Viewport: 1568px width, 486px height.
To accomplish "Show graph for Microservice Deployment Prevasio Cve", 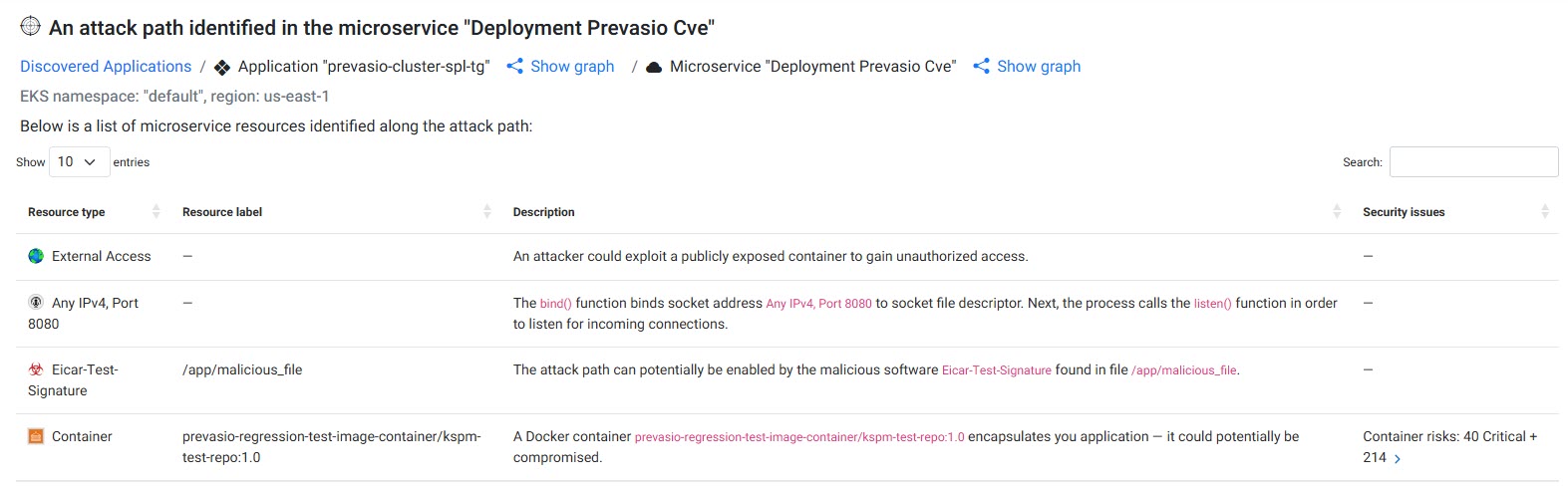I will [1038, 67].
